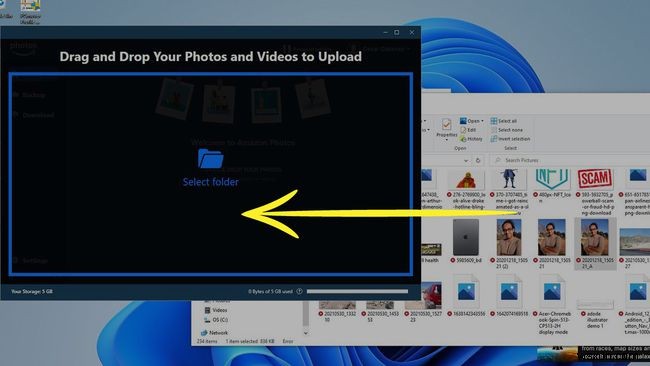
Task: Maximize the Amazon Photos window
Action: pyautogui.click(x=397, y=32)
